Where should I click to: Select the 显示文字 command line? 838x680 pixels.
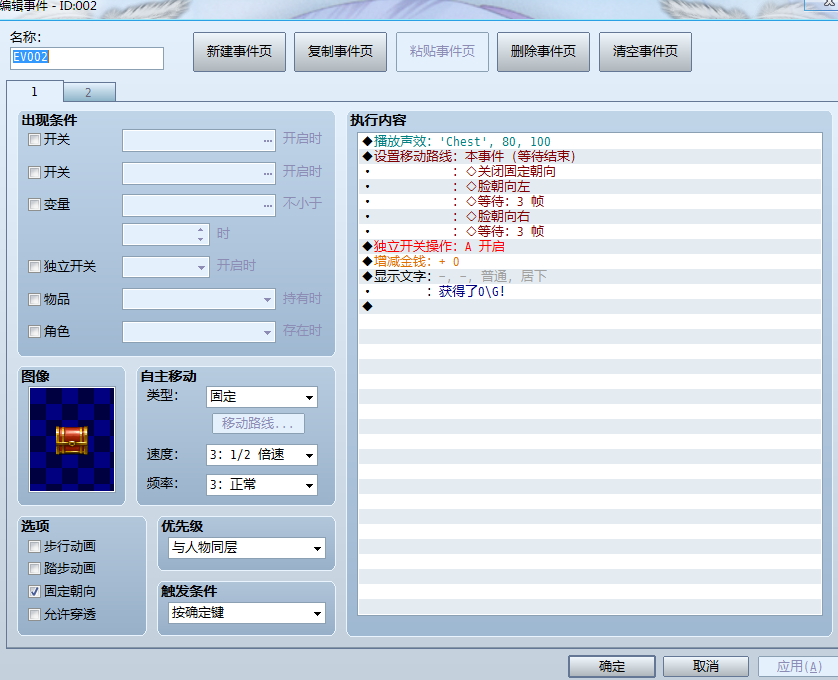click(x=589, y=276)
